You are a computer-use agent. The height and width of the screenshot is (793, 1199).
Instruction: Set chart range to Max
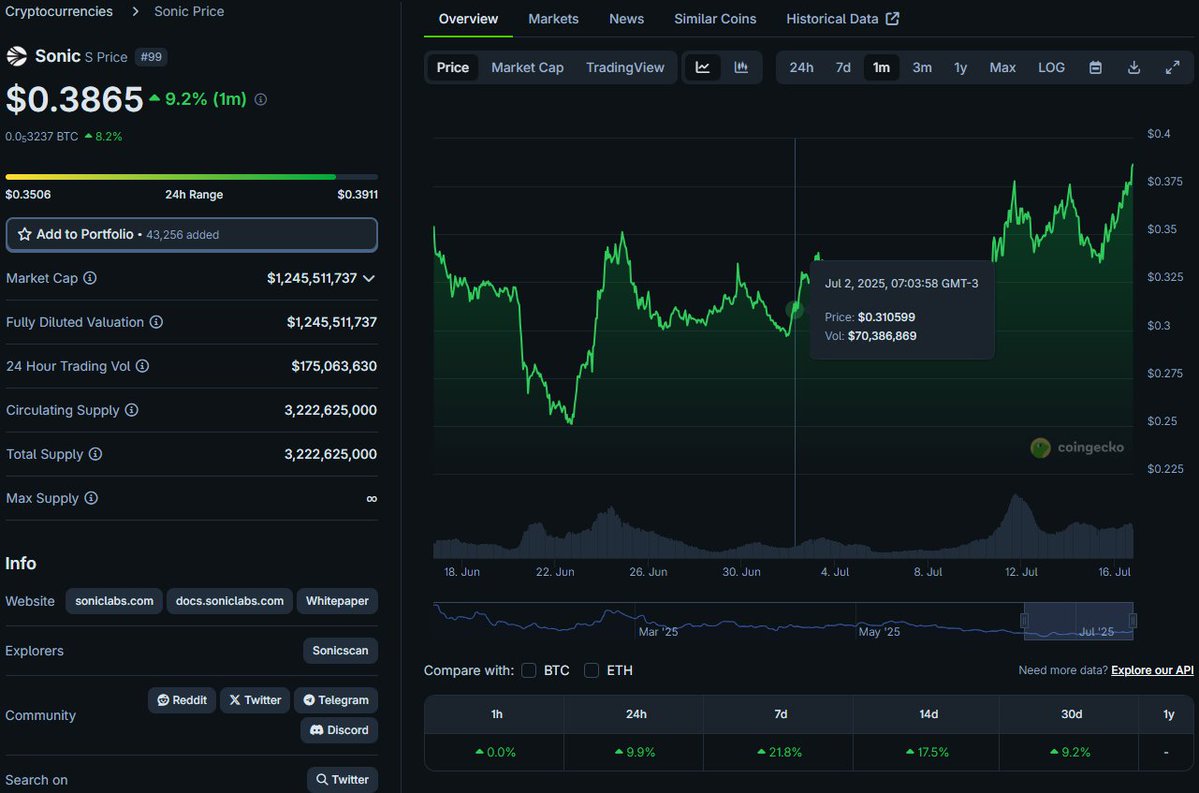[x=1002, y=67]
